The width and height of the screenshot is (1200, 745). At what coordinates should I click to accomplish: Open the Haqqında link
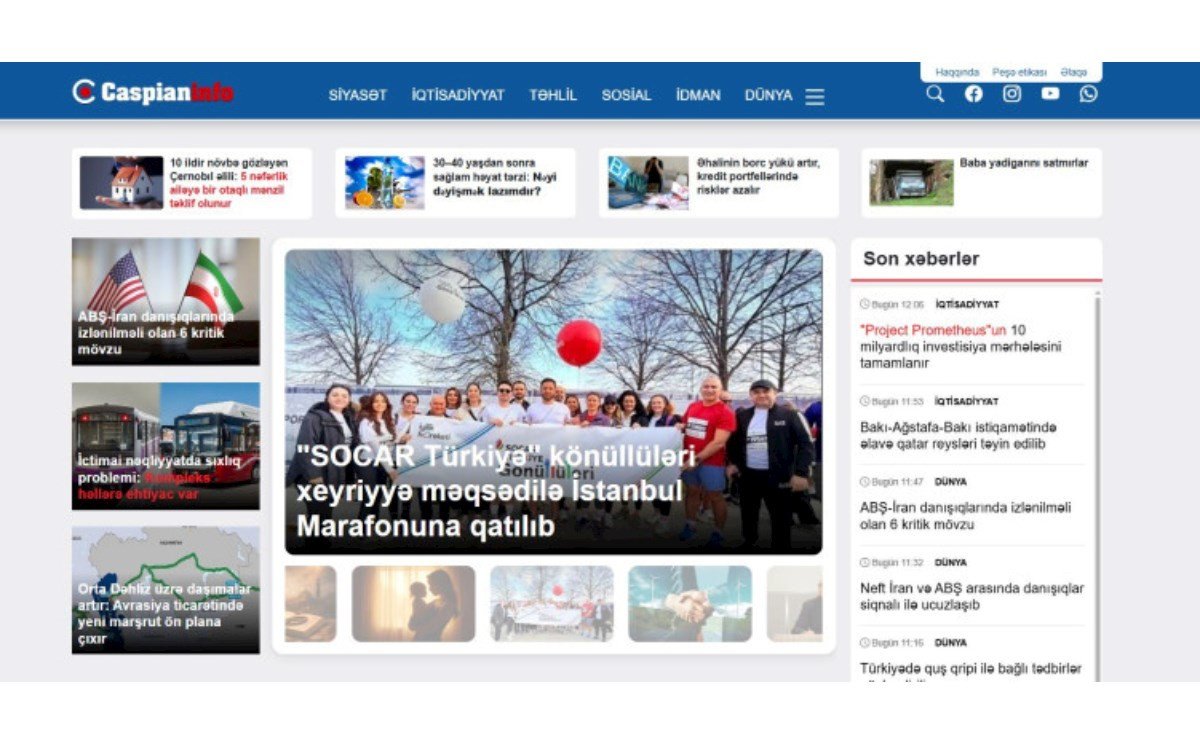click(956, 71)
